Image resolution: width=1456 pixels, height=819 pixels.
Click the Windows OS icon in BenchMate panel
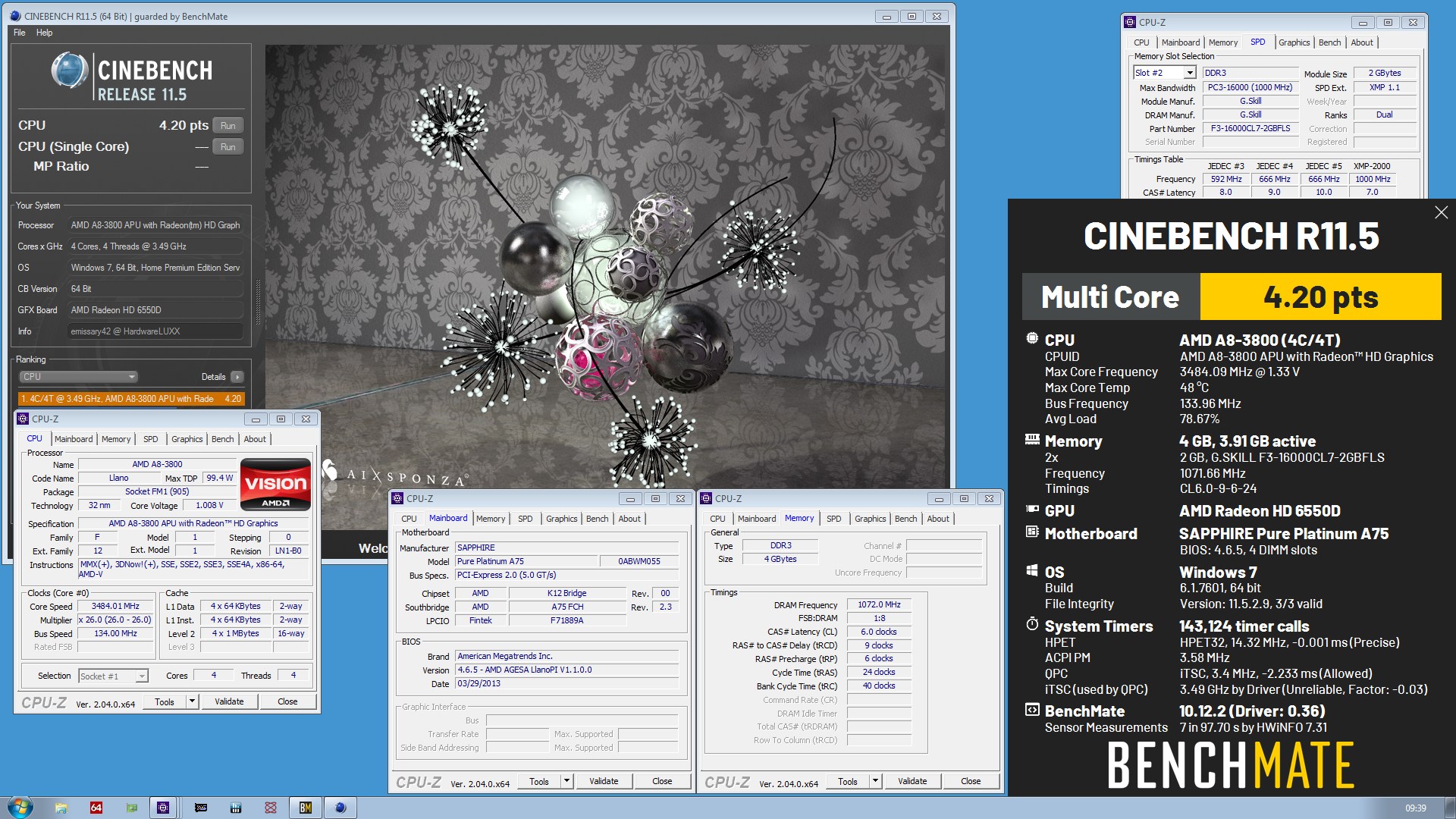click(x=1032, y=570)
